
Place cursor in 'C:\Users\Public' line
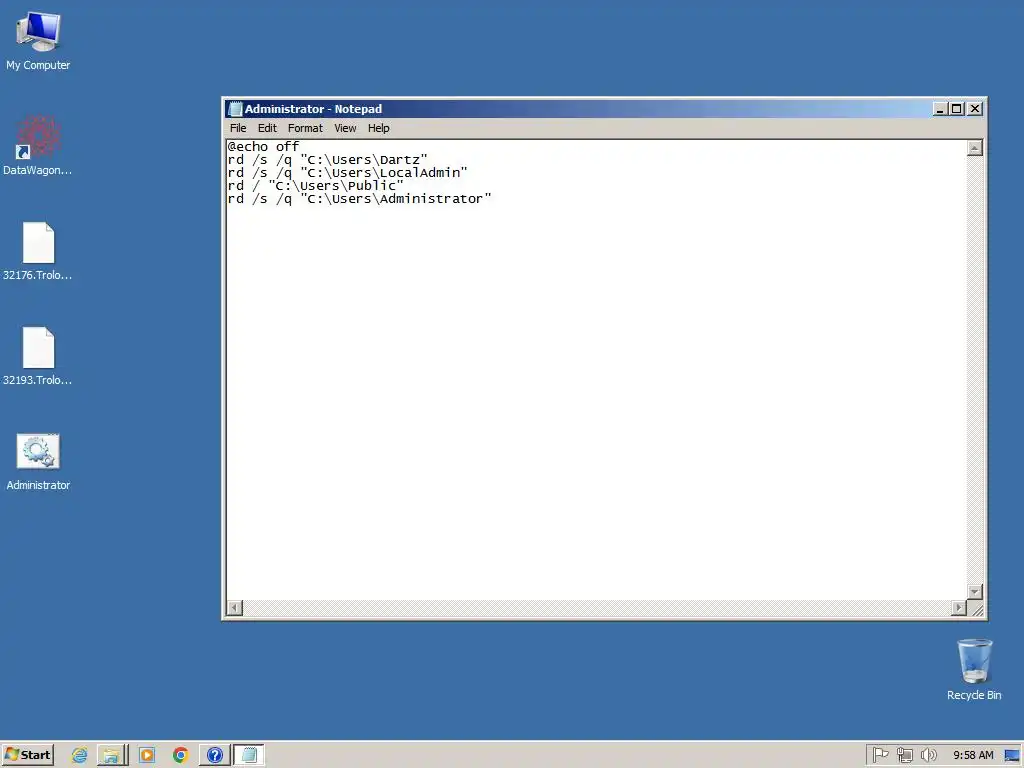(x=315, y=185)
